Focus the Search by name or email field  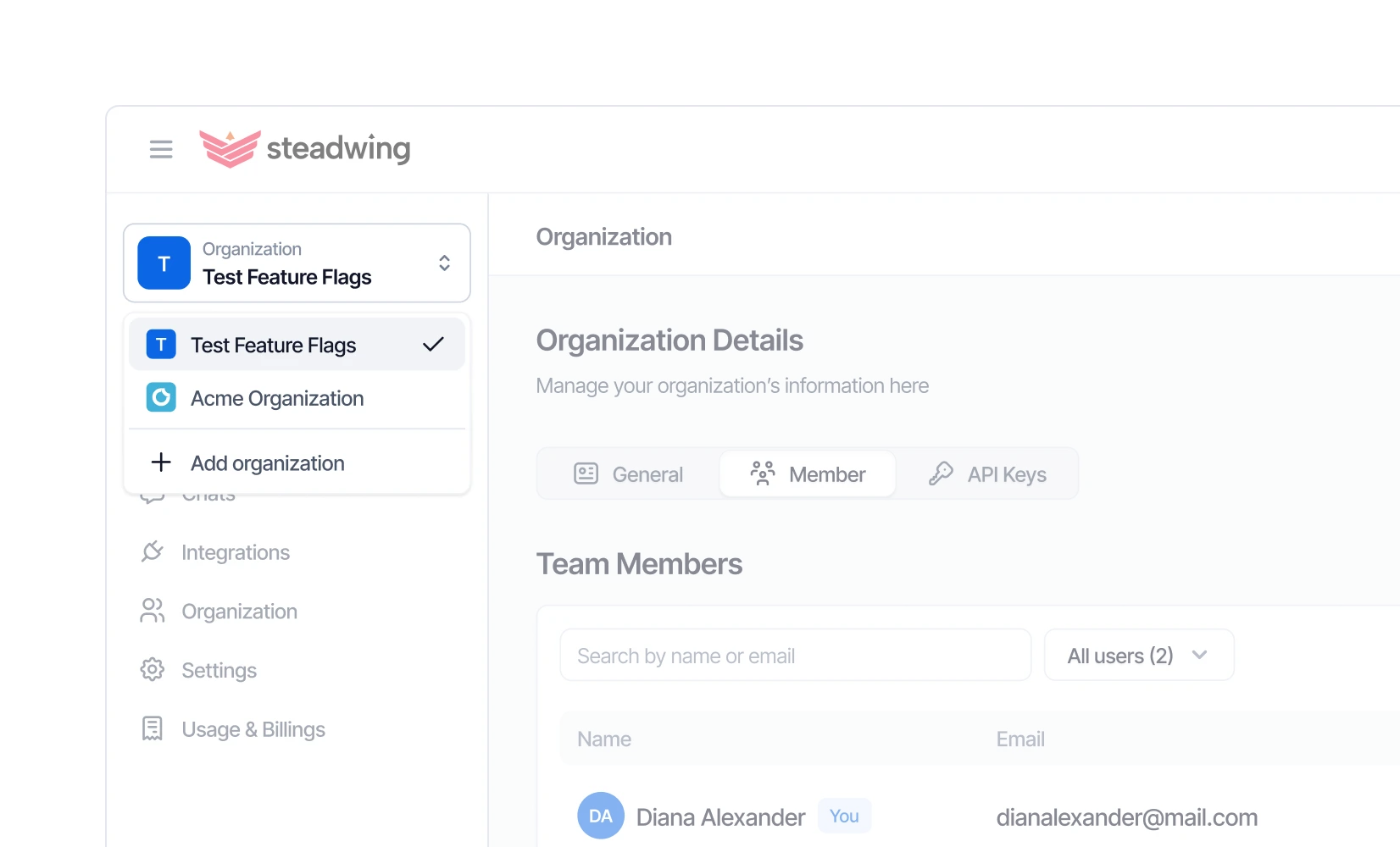click(x=796, y=656)
